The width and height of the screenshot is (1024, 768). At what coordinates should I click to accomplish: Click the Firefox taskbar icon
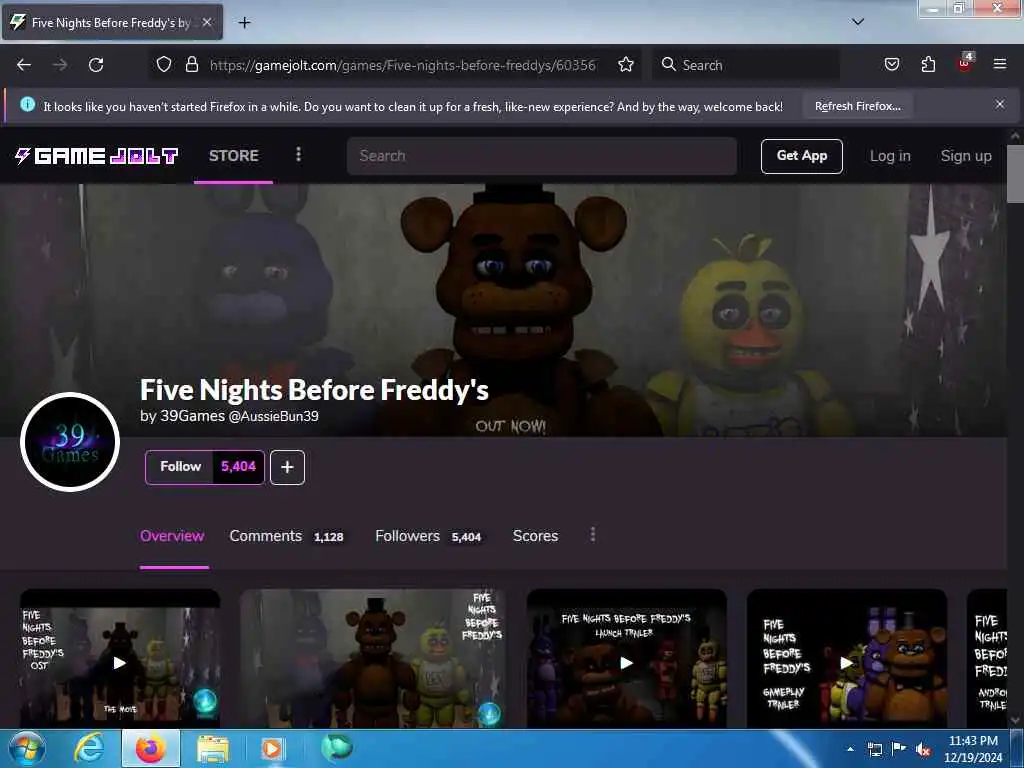tap(150, 748)
